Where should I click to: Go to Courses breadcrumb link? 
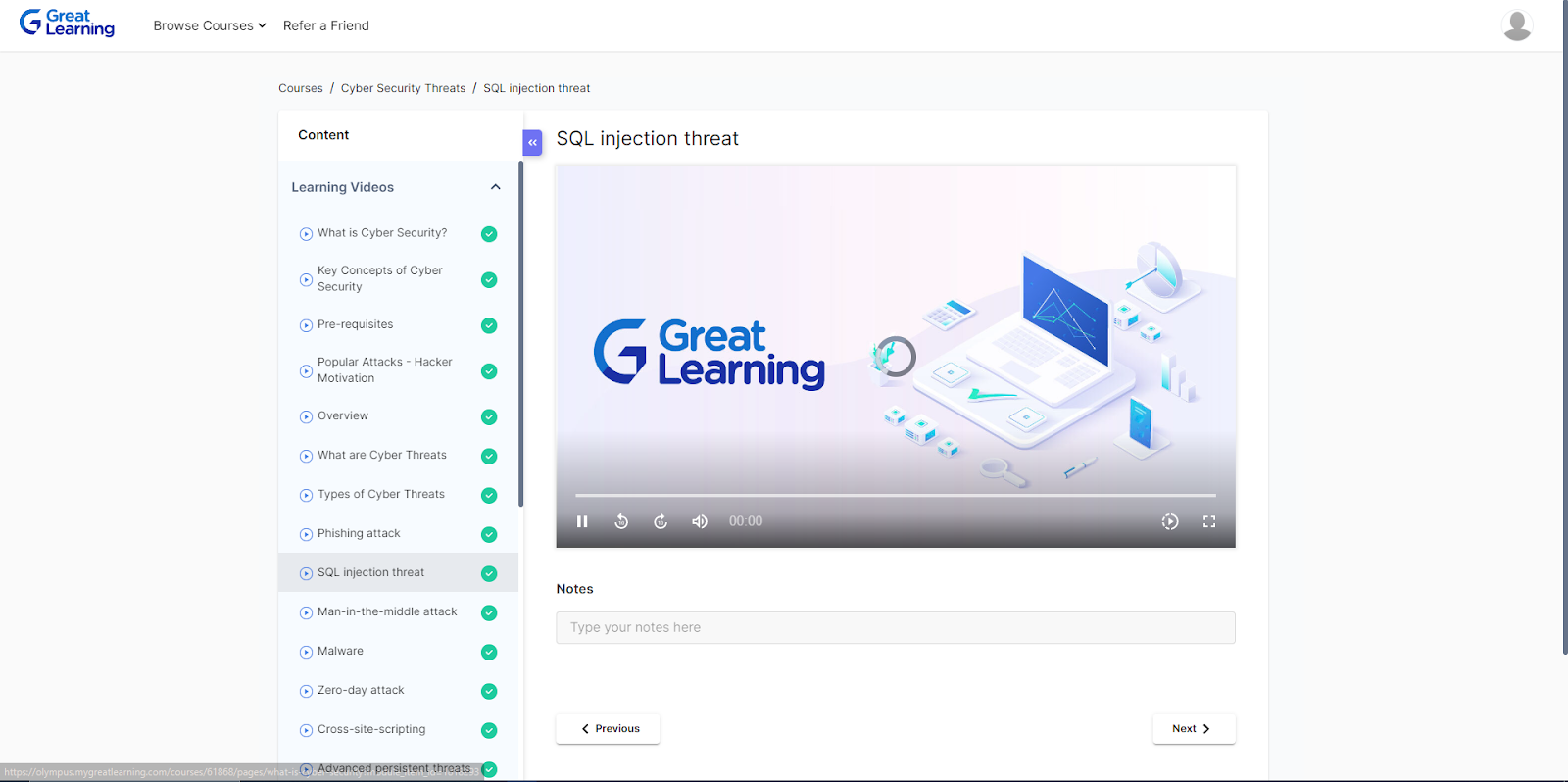301,88
